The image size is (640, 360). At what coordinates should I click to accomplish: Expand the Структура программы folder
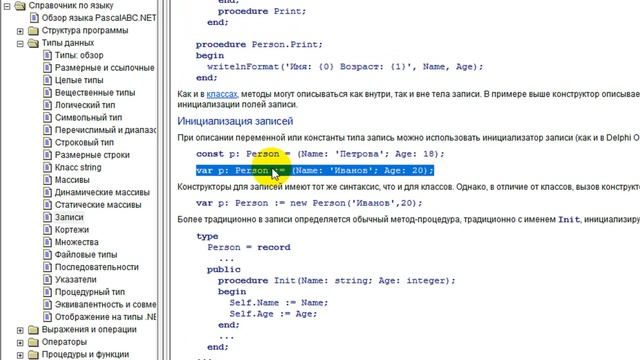click(20, 31)
